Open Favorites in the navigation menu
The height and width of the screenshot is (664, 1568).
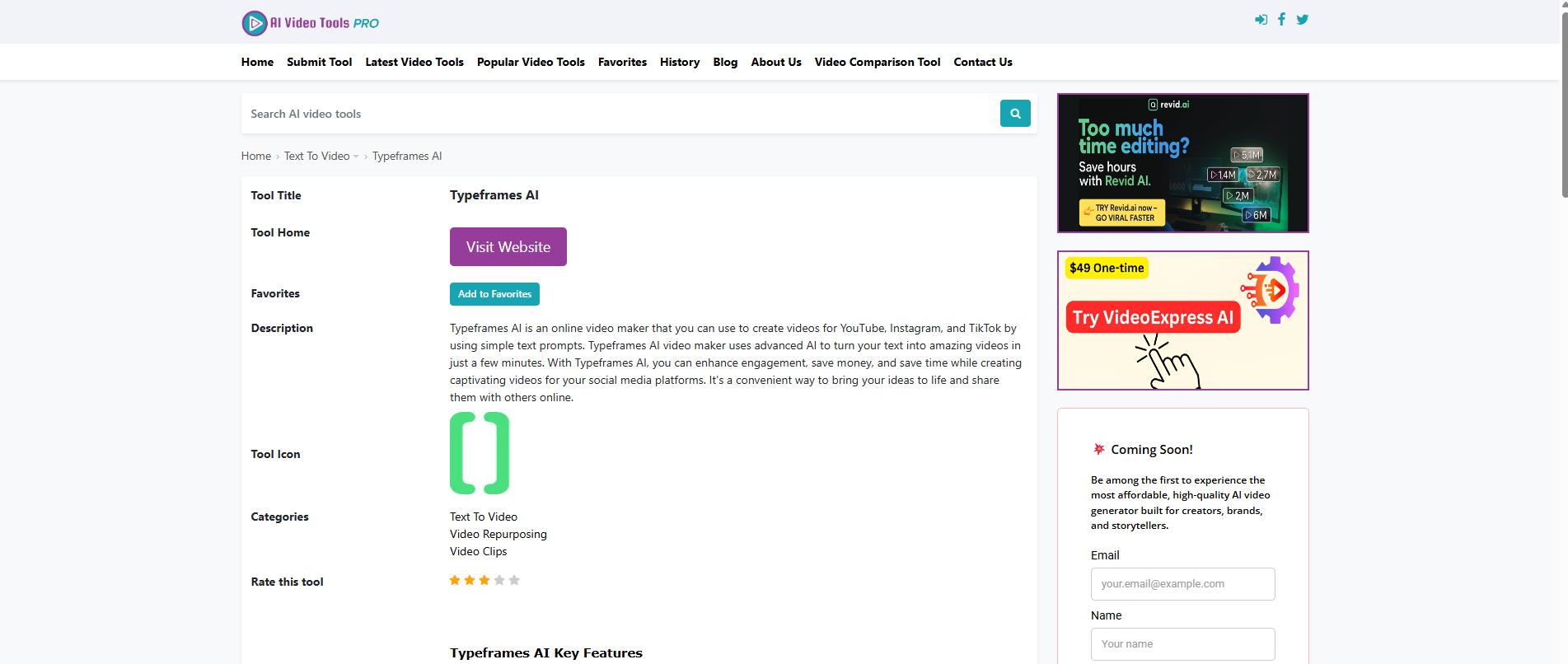click(622, 62)
